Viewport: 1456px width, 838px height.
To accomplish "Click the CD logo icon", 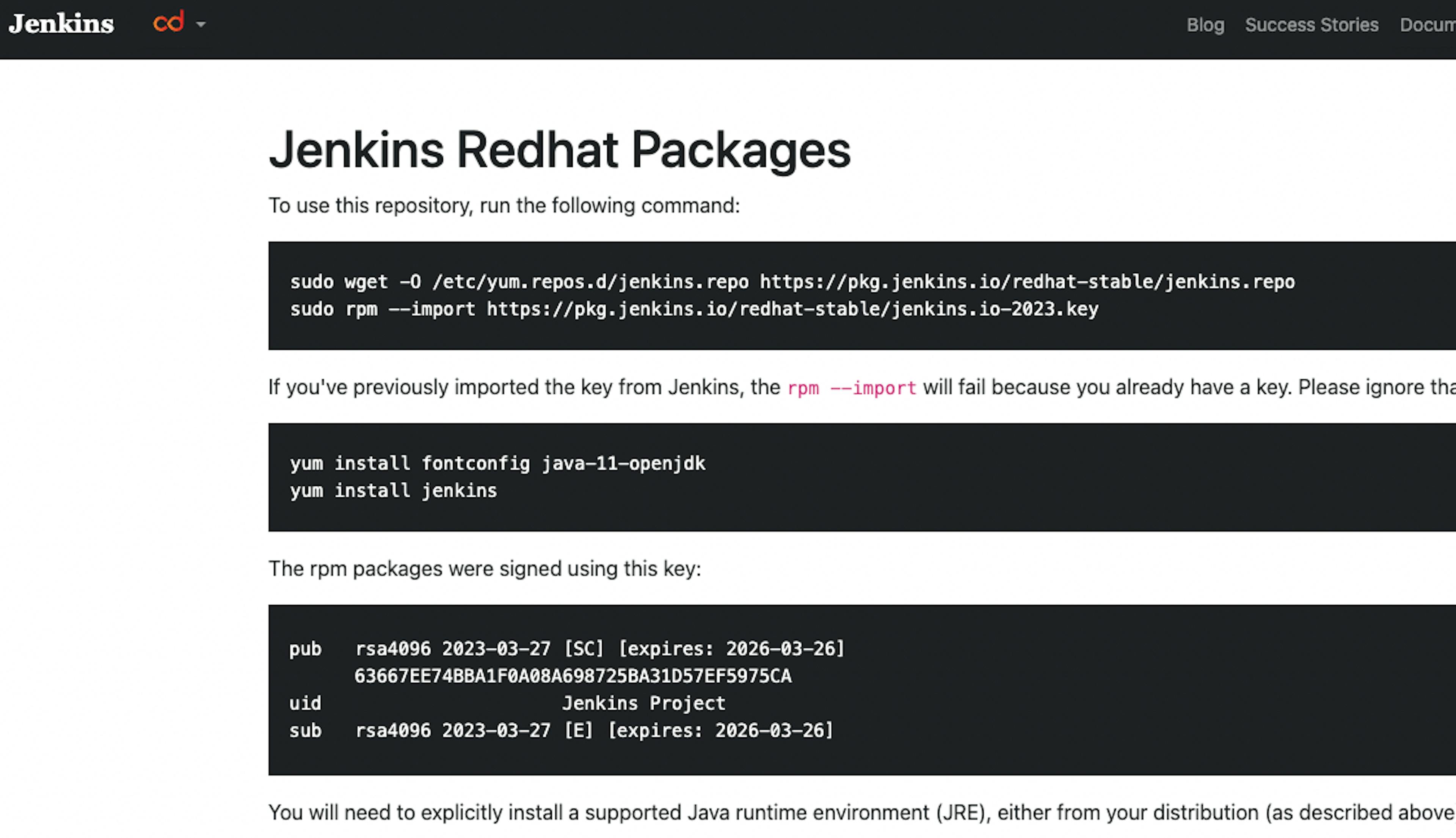I will click(168, 23).
